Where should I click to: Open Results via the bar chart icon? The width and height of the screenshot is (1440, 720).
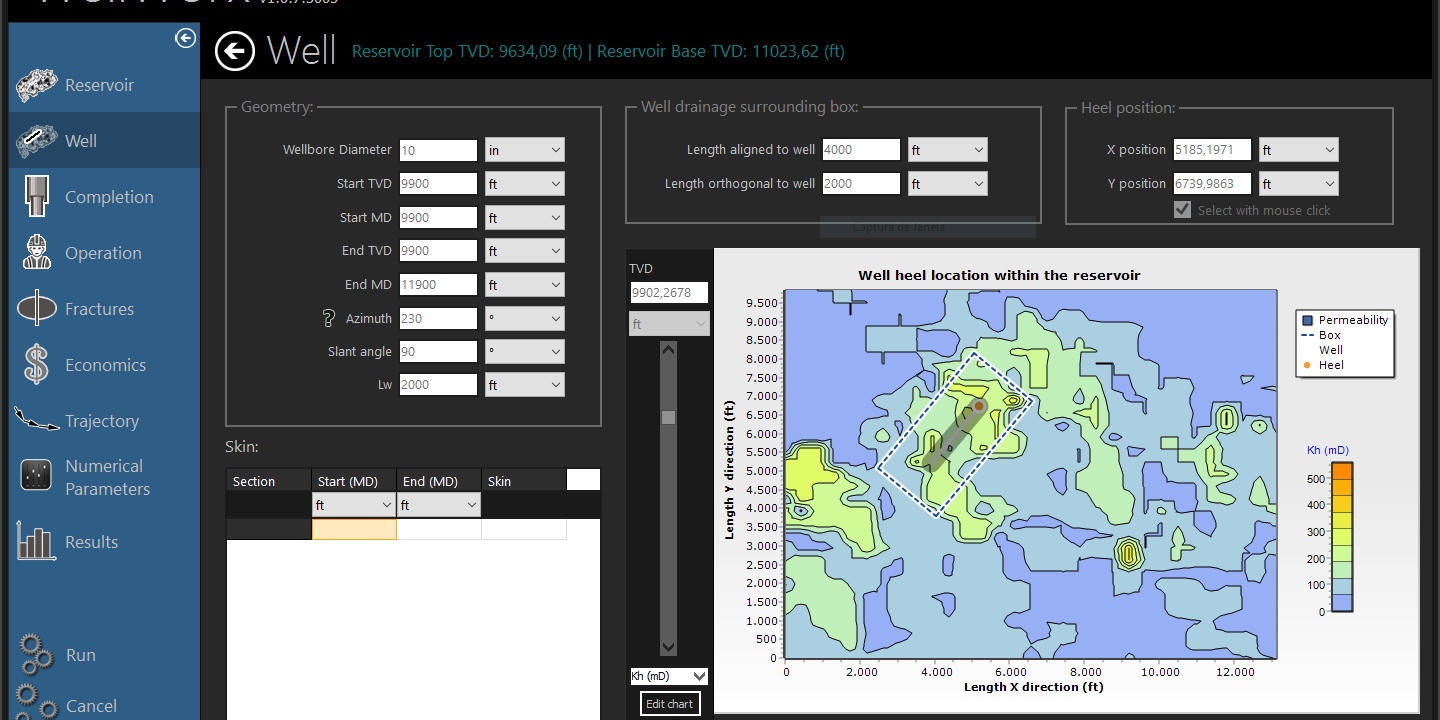click(x=37, y=542)
